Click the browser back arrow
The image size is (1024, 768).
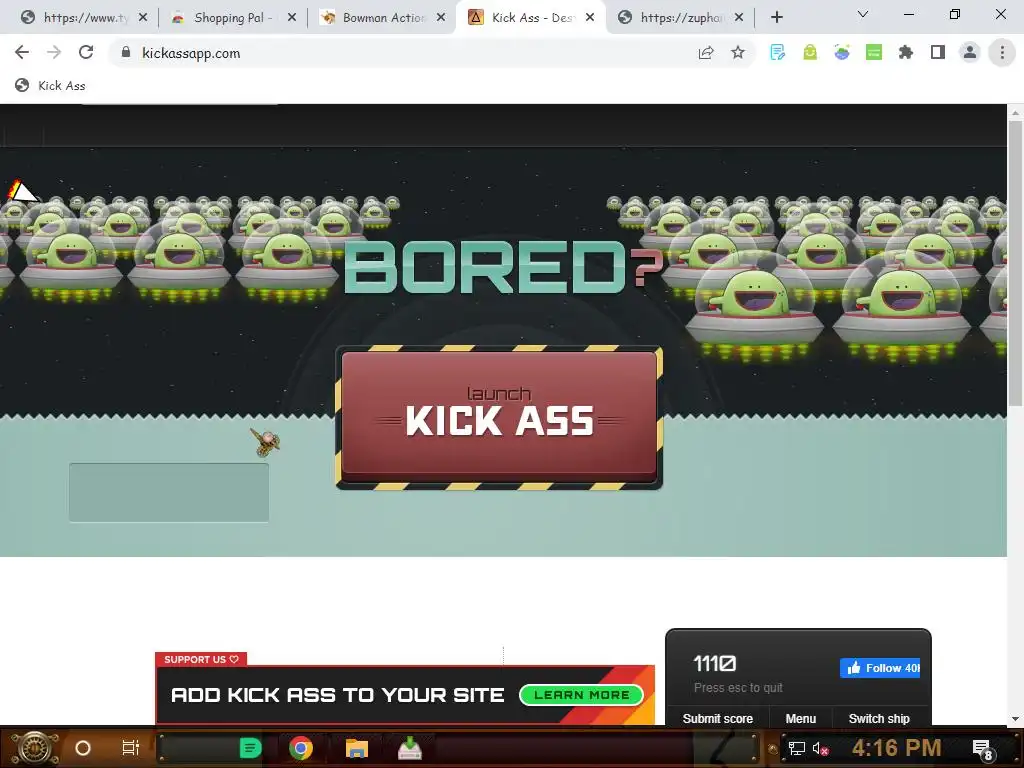click(x=22, y=53)
